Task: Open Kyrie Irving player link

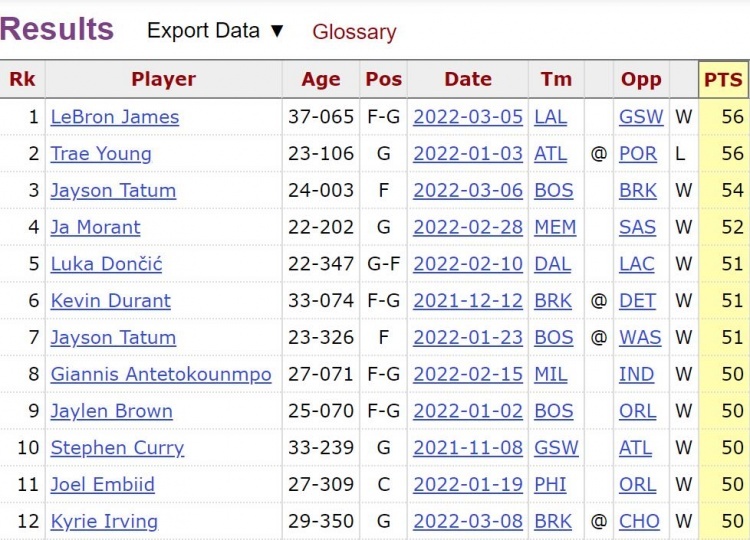Action: point(104,522)
